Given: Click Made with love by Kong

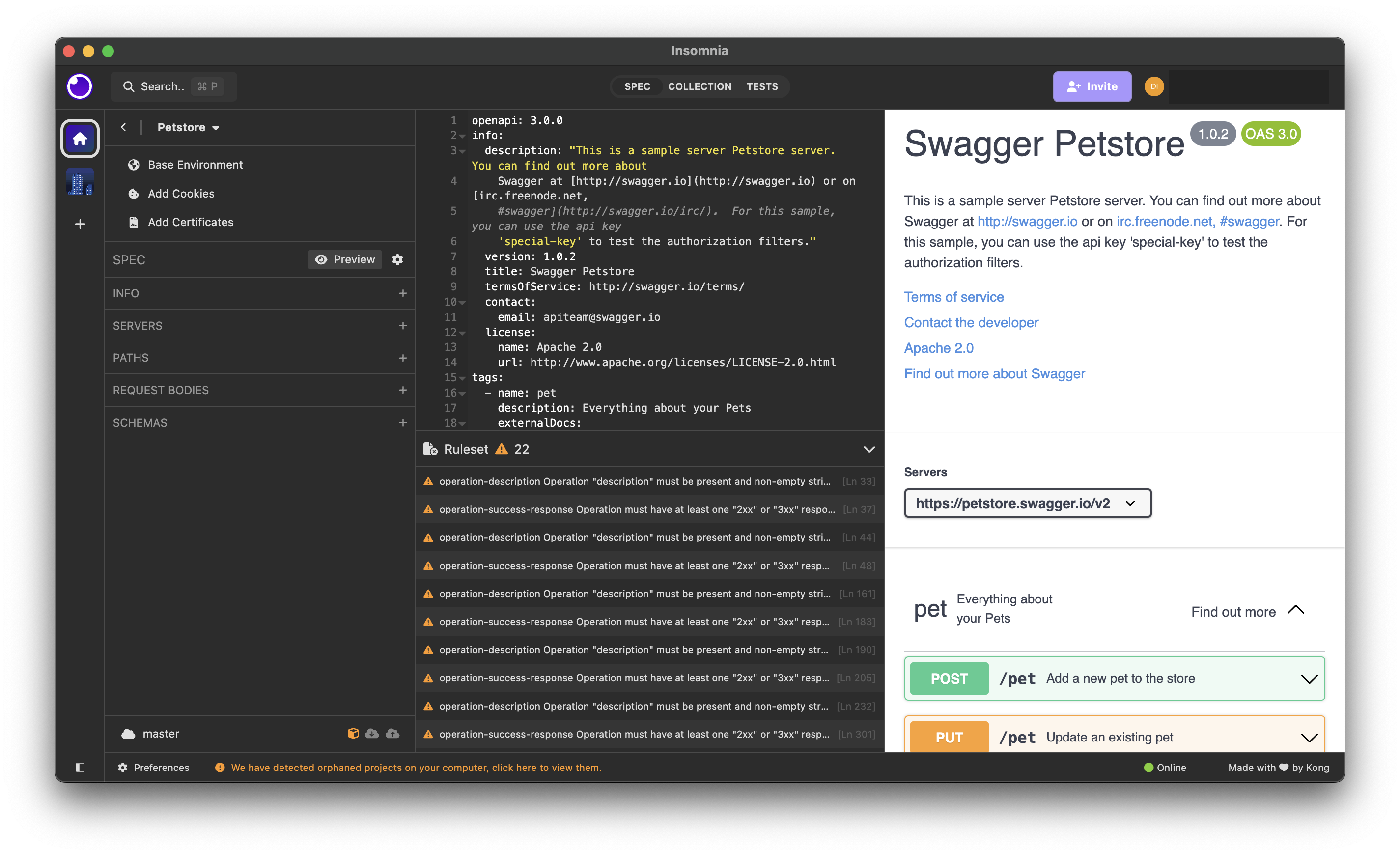Looking at the screenshot, I should (x=1278, y=768).
